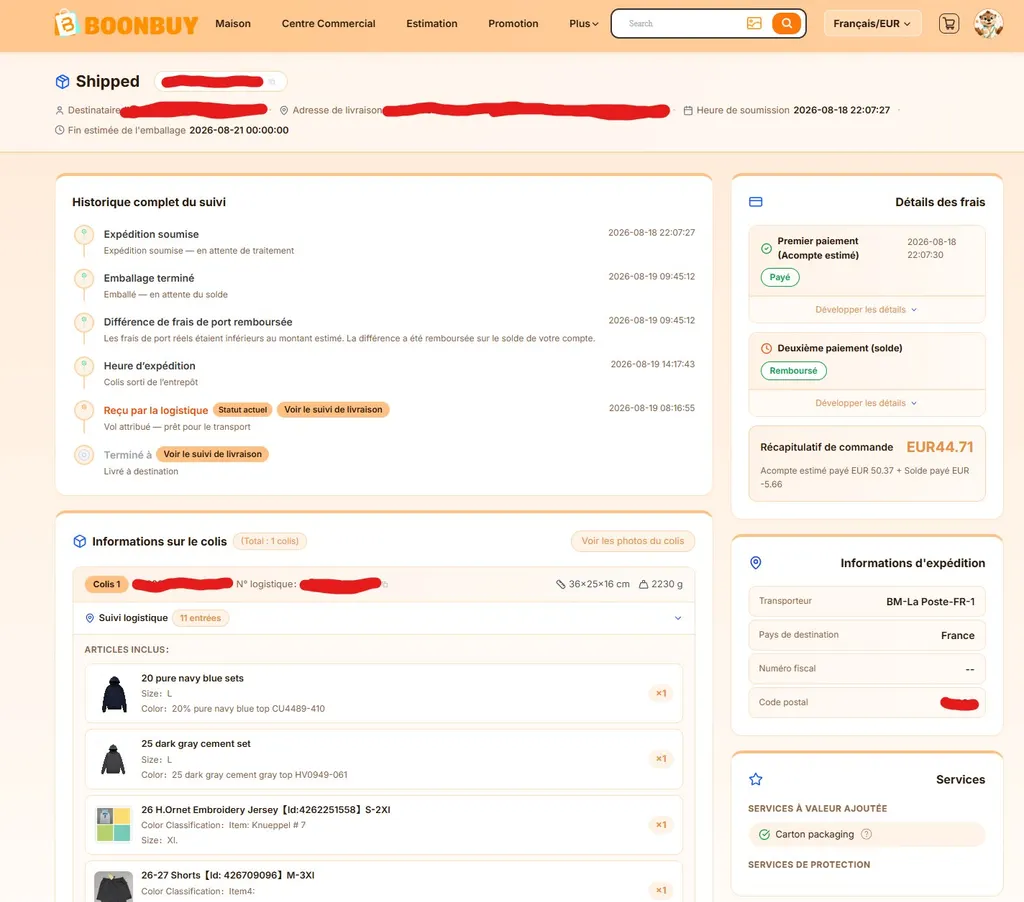This screenshot has height=902, width=1024.
Task: Open Centre Commercial navigation item
Action: 328,24
